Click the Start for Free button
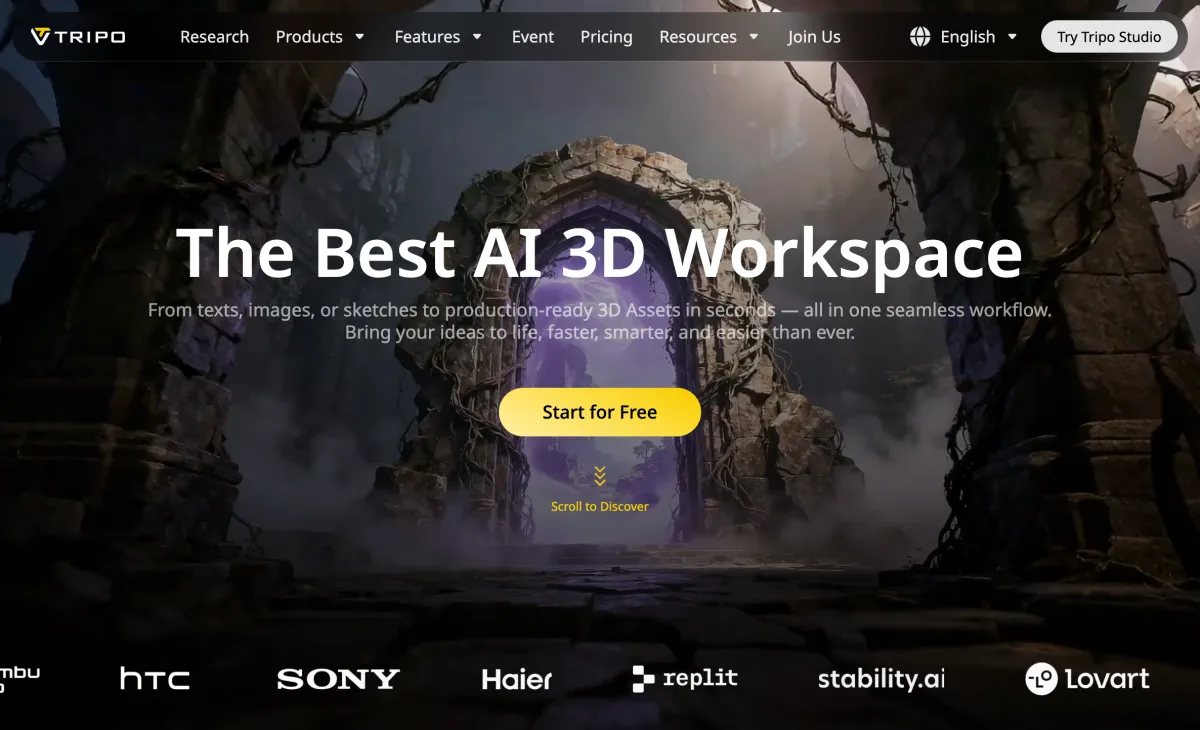1200x730 pixels. click(600, 412)
